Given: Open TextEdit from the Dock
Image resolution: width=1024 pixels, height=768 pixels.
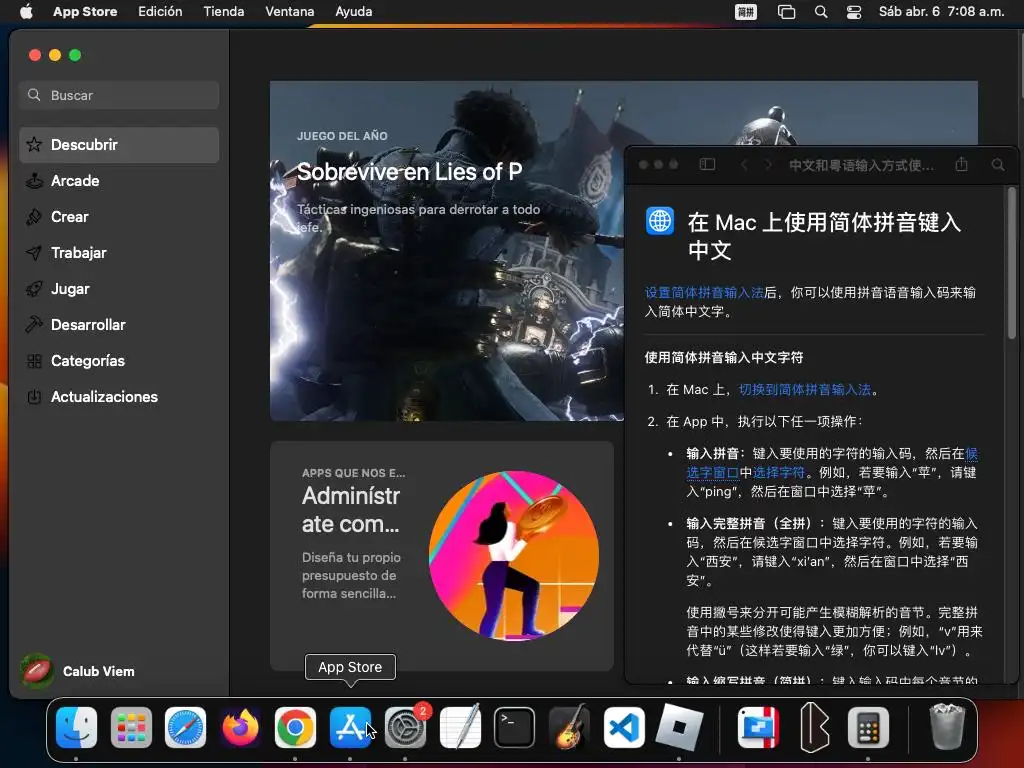Looking at the screenshot, I should [460, 727].
